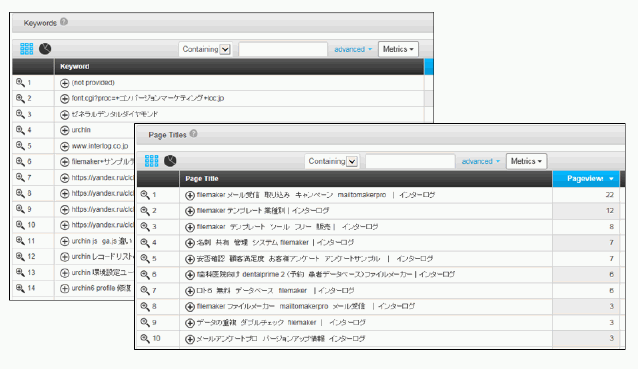Sort by Pageviews column header
This screenshot has width=638, height=369.
[x=586, y=179]
